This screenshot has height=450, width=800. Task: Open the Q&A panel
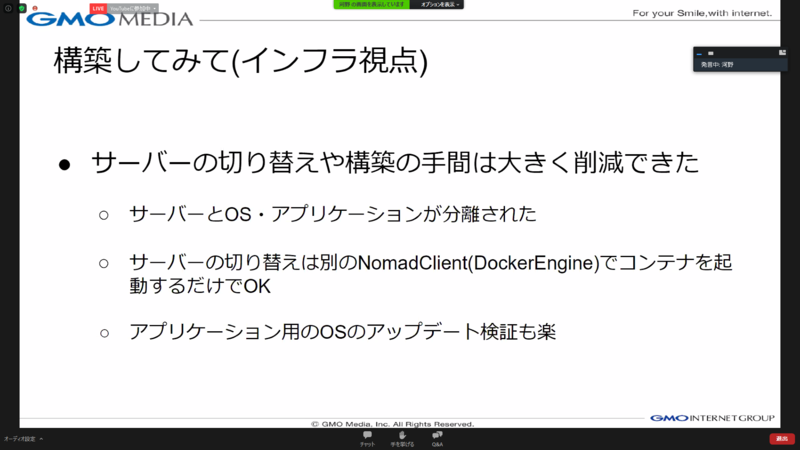437,439
